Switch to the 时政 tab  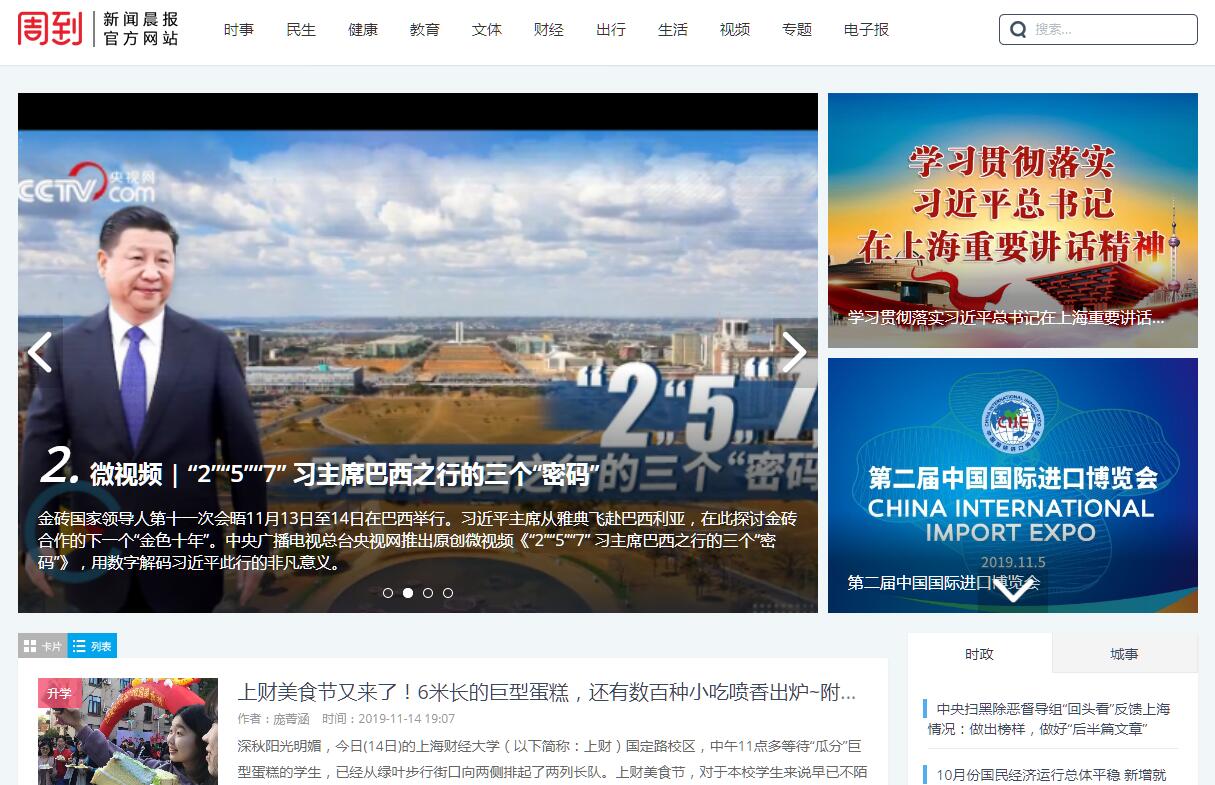point(980,654)
